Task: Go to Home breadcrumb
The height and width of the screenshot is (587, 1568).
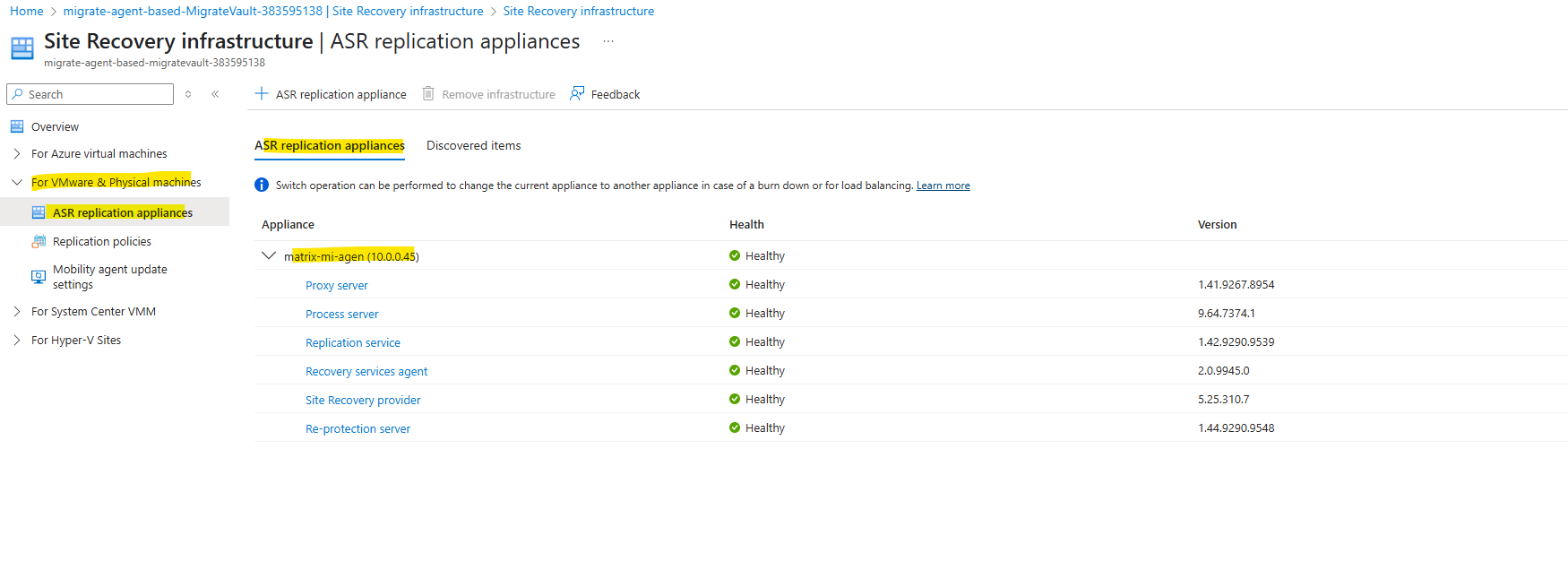Action: click(x=27, y=11)
